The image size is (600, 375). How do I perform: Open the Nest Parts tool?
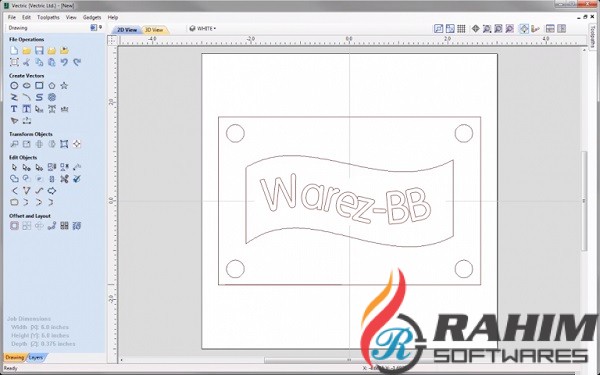click(x=77, y=226)
